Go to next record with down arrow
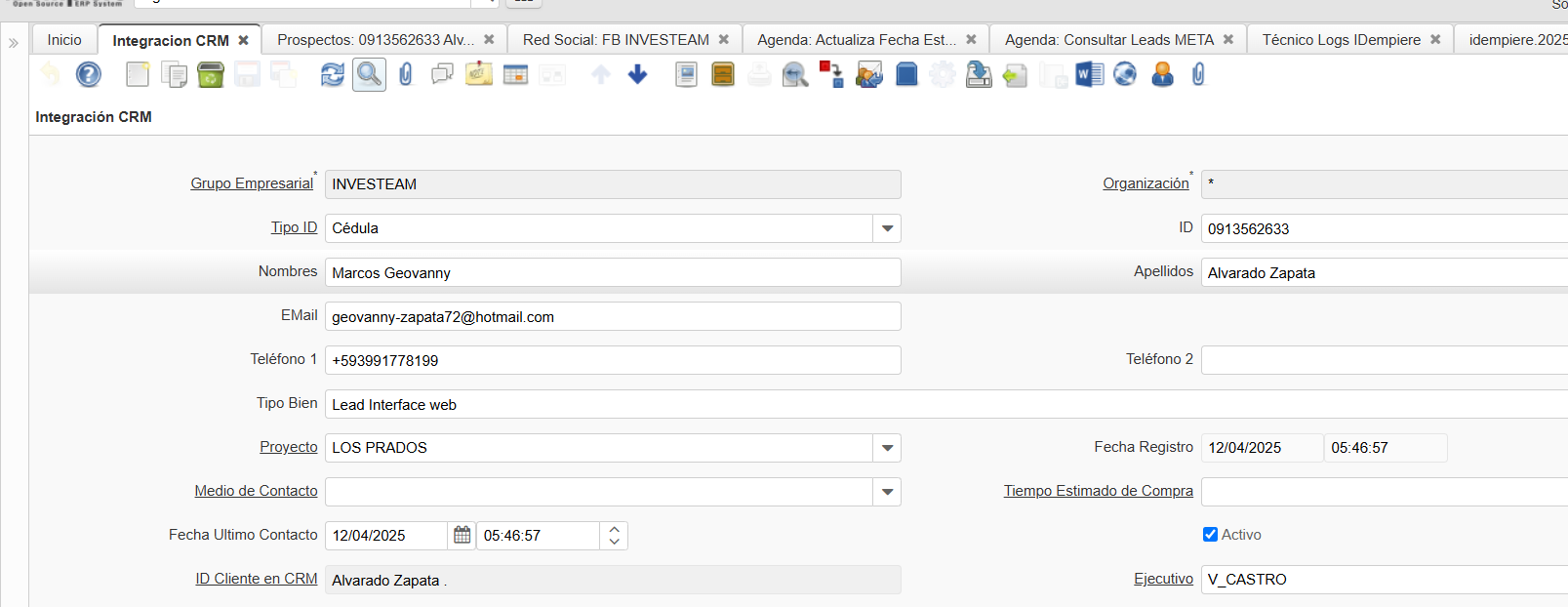 click(x=637, y=74)
